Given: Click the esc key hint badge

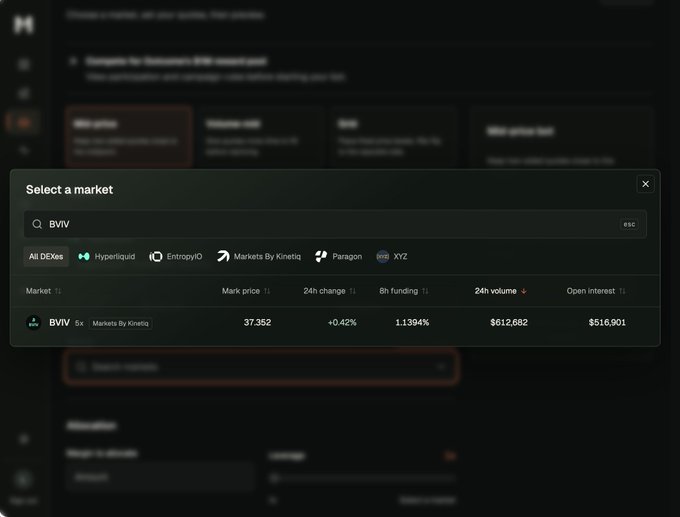Looking at the screenshot, I should pyautogui.click(x=629, y=224).
